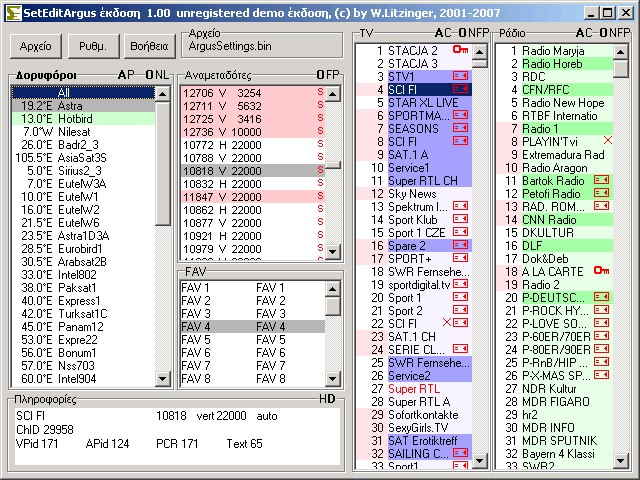The width and height of the screenshot is (640, 480).
Task: Click the red X icon on PLAYIN'T vi
Action: tap(607, 141)
